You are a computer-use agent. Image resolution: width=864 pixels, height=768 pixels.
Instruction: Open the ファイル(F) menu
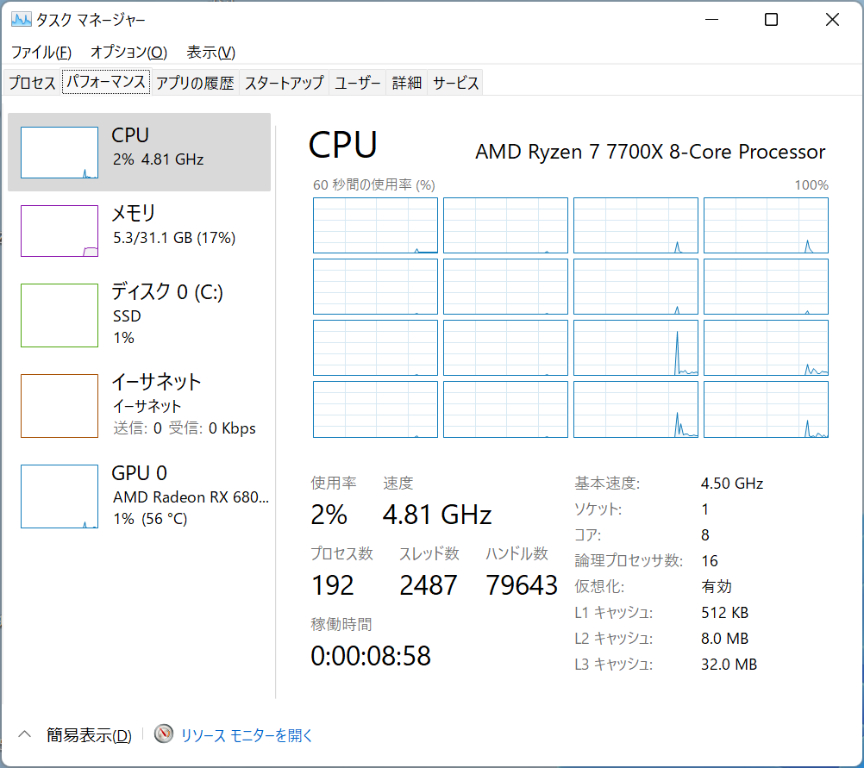(x=41, y=52)
